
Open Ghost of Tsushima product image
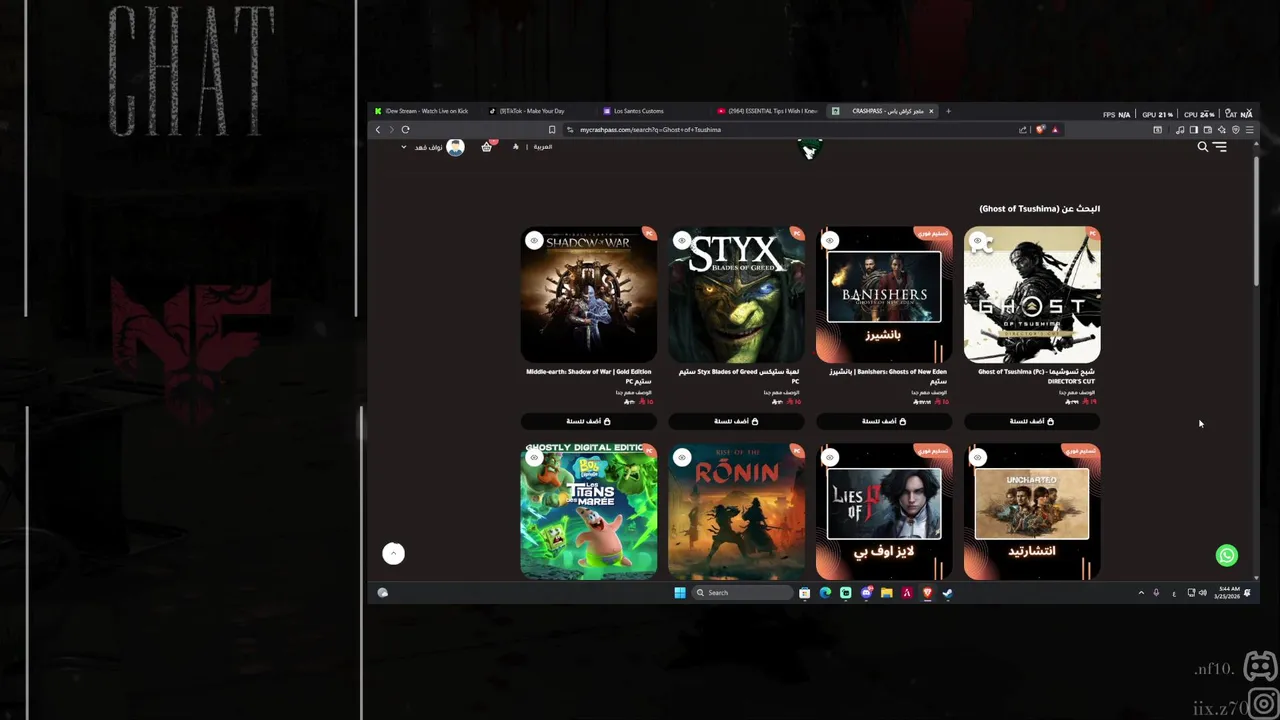pyautogui.click(x=1032, y=294)
